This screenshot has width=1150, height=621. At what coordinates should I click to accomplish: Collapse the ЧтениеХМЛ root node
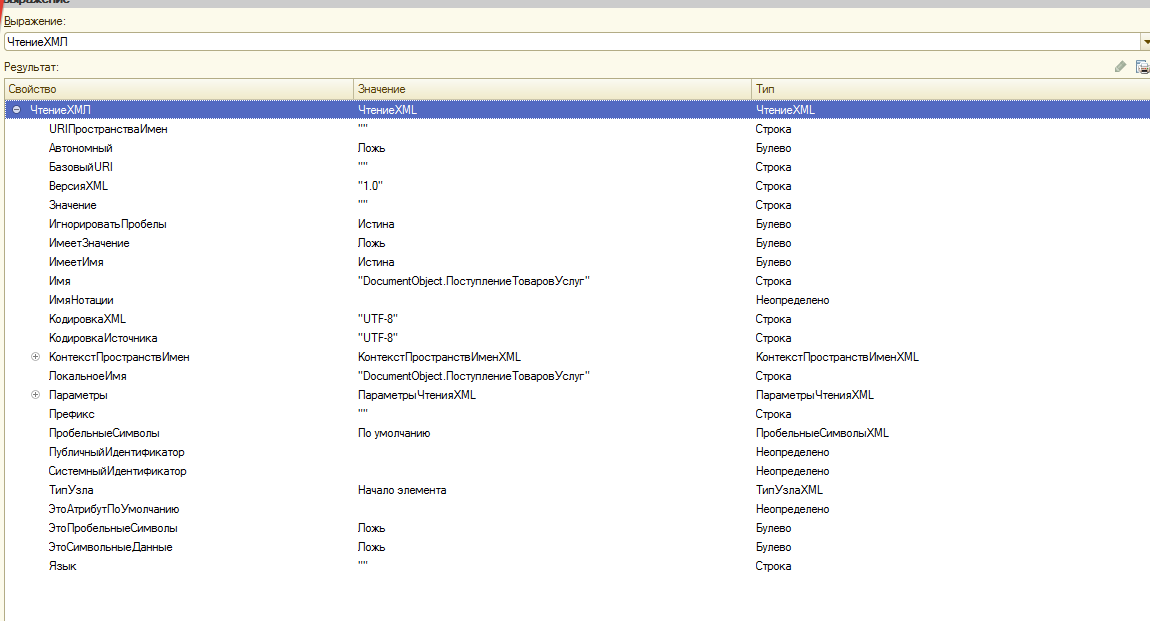pos(17,110)
